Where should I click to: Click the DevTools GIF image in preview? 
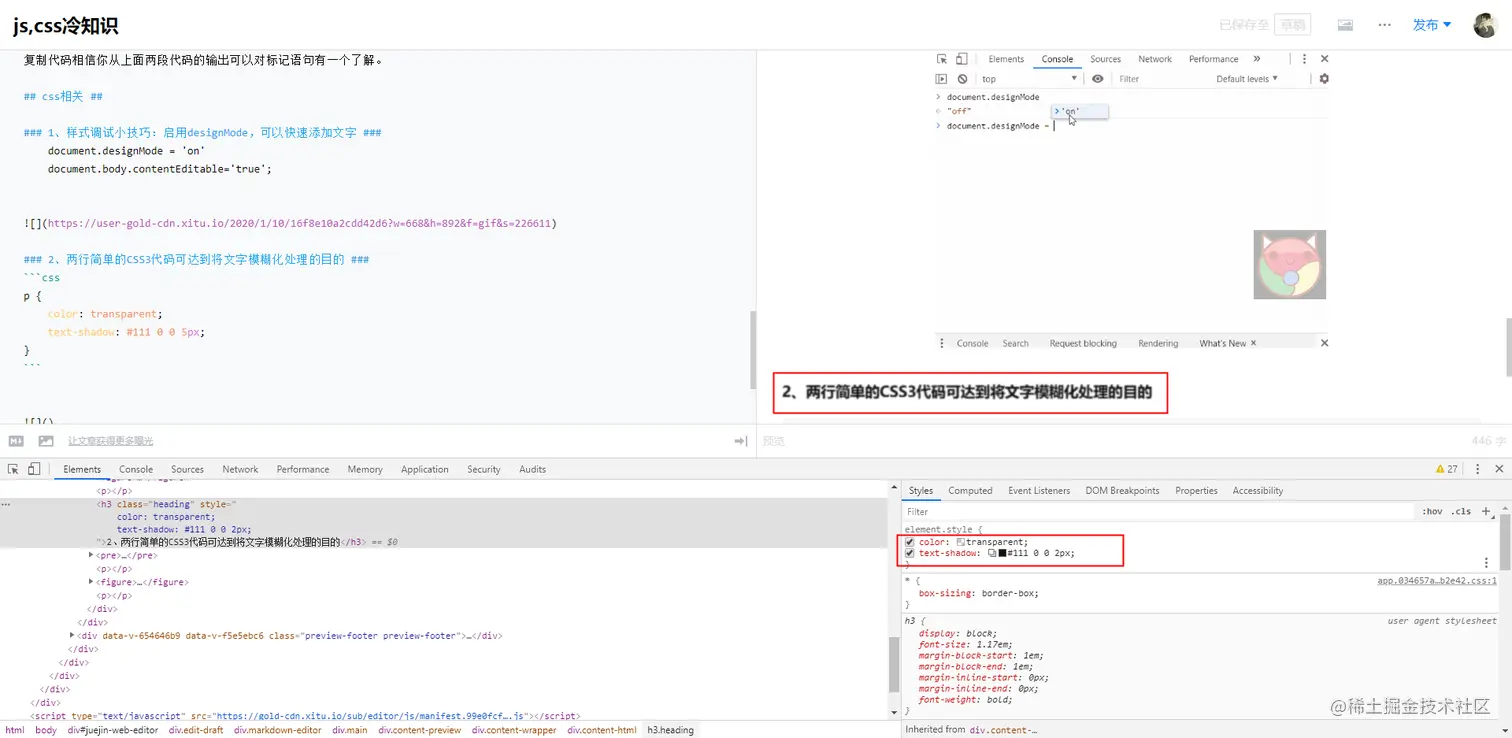click(x=1132, y=200)
